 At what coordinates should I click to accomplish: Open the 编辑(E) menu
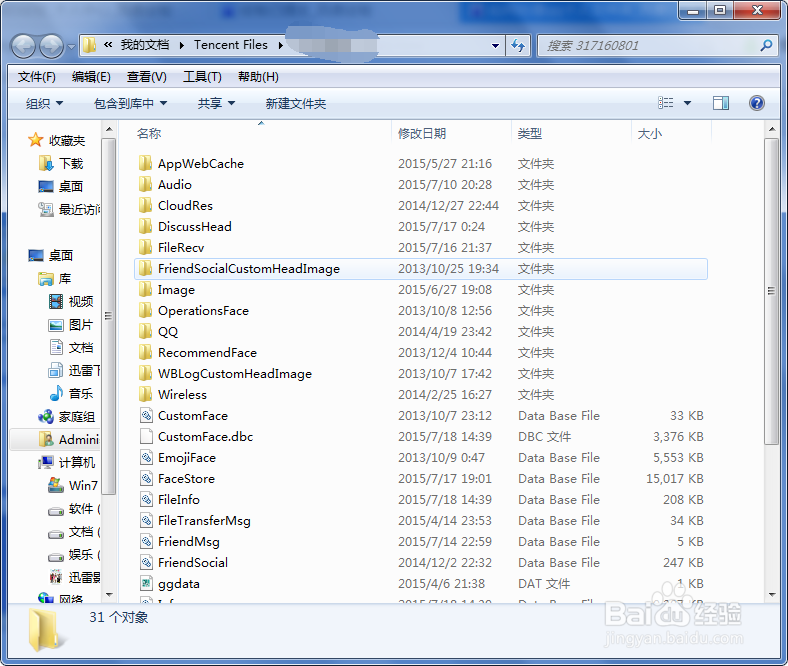91,77
